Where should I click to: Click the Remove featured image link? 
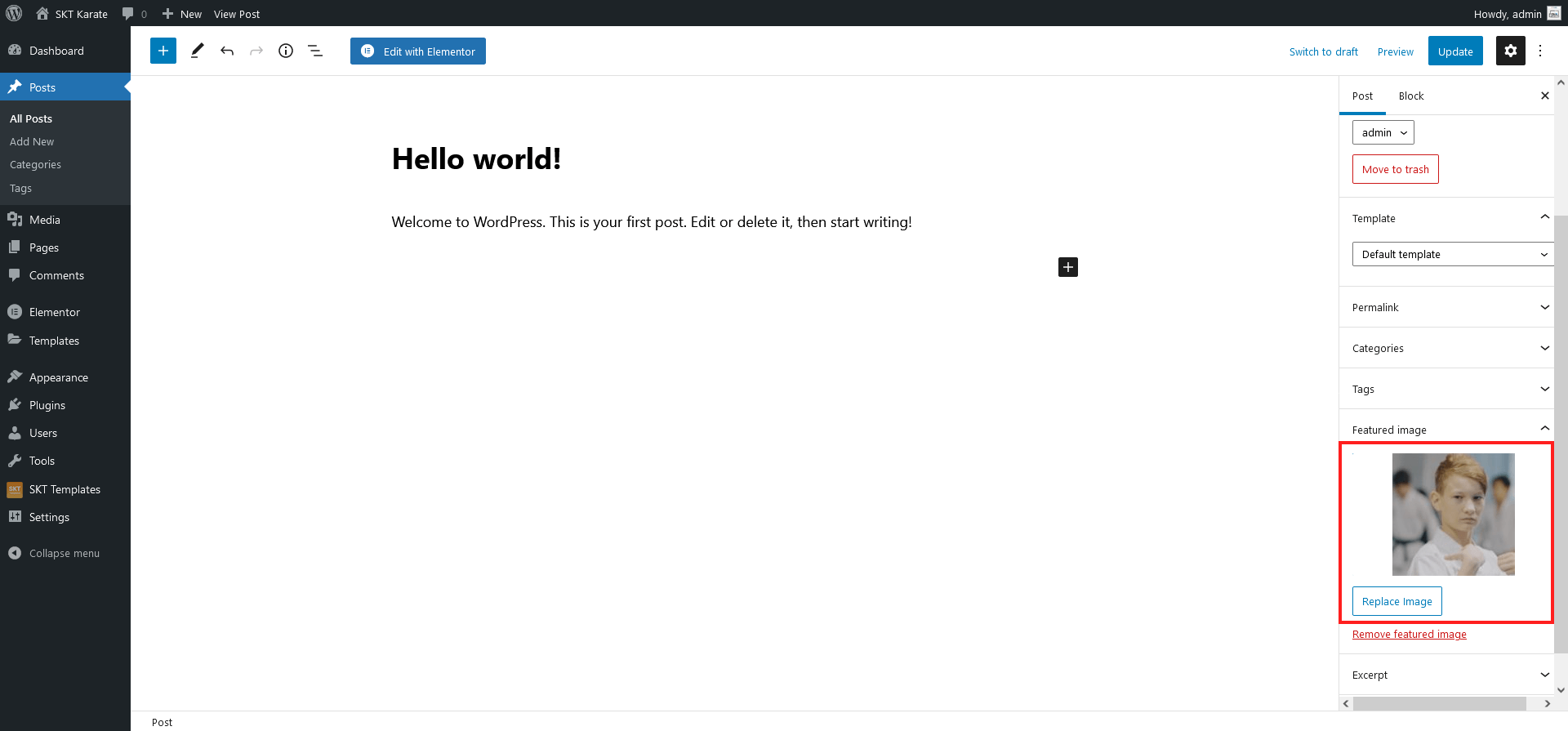(1409, 635)
